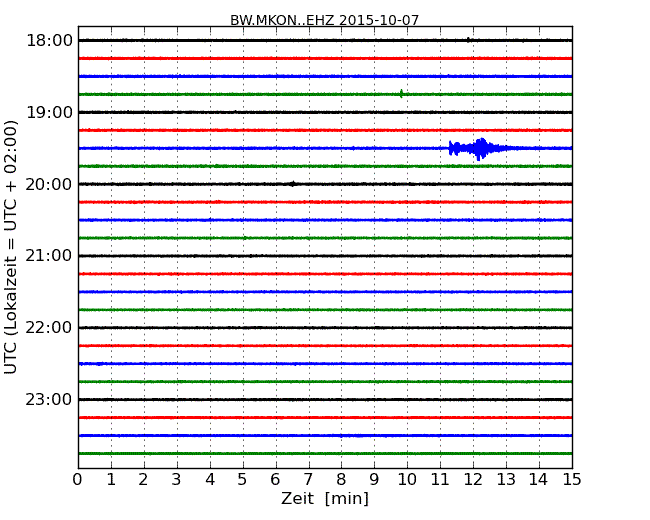The height and width of the screenshot is (520, 650).
Task: Select the 19:00 label on the time axis
Action: click(x=49, y=112)
